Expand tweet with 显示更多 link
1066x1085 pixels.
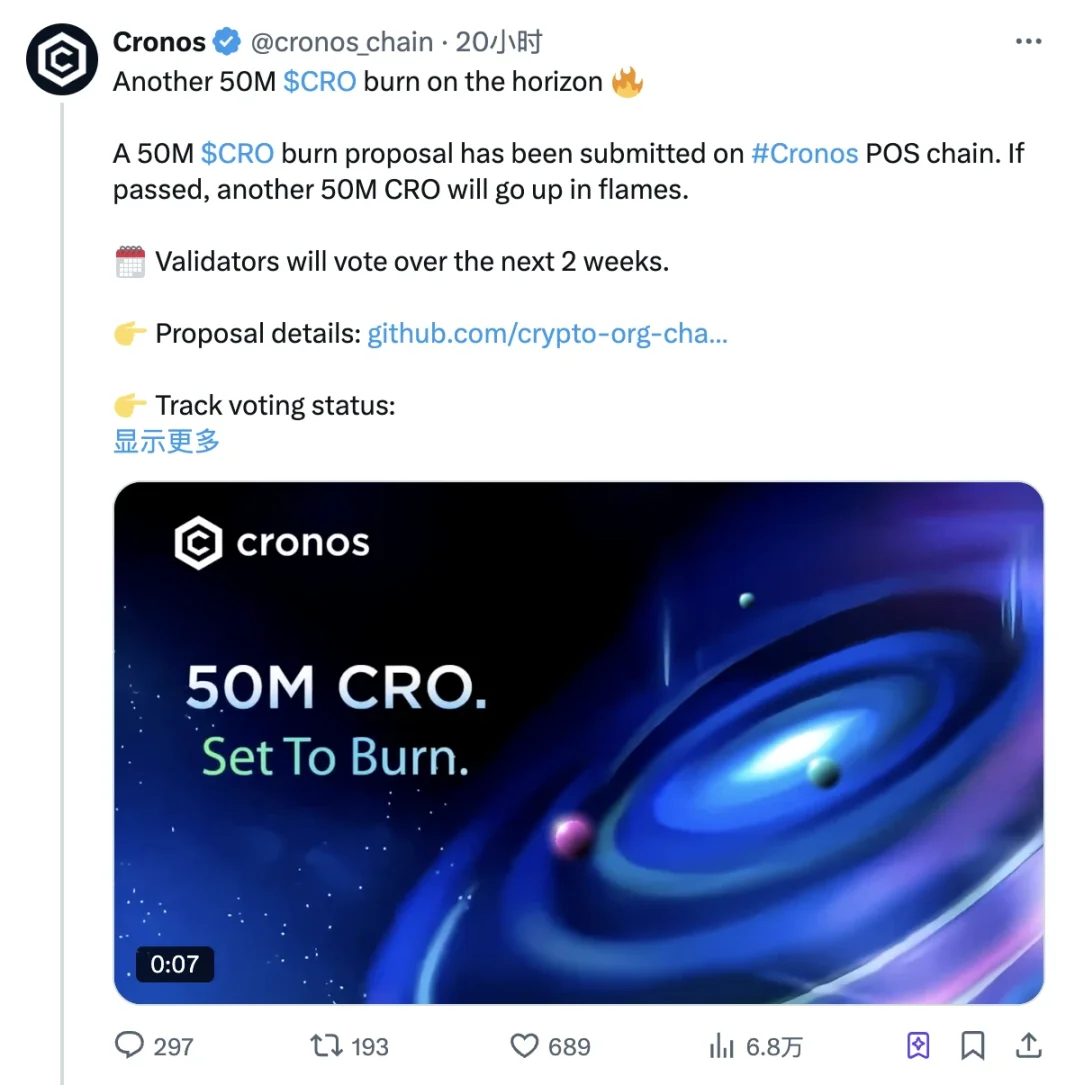pyautogui.click(x=166, y=441)
